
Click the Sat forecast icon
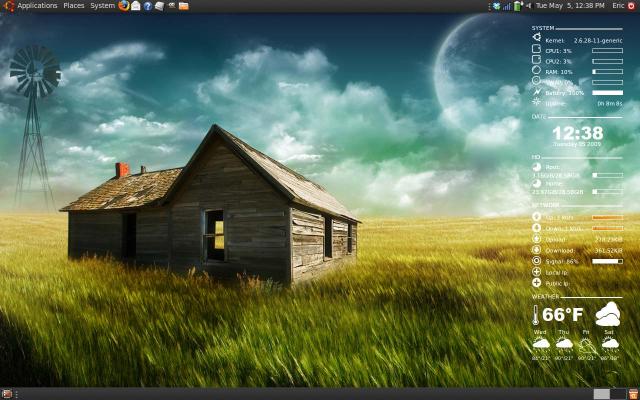click(610, 343)
